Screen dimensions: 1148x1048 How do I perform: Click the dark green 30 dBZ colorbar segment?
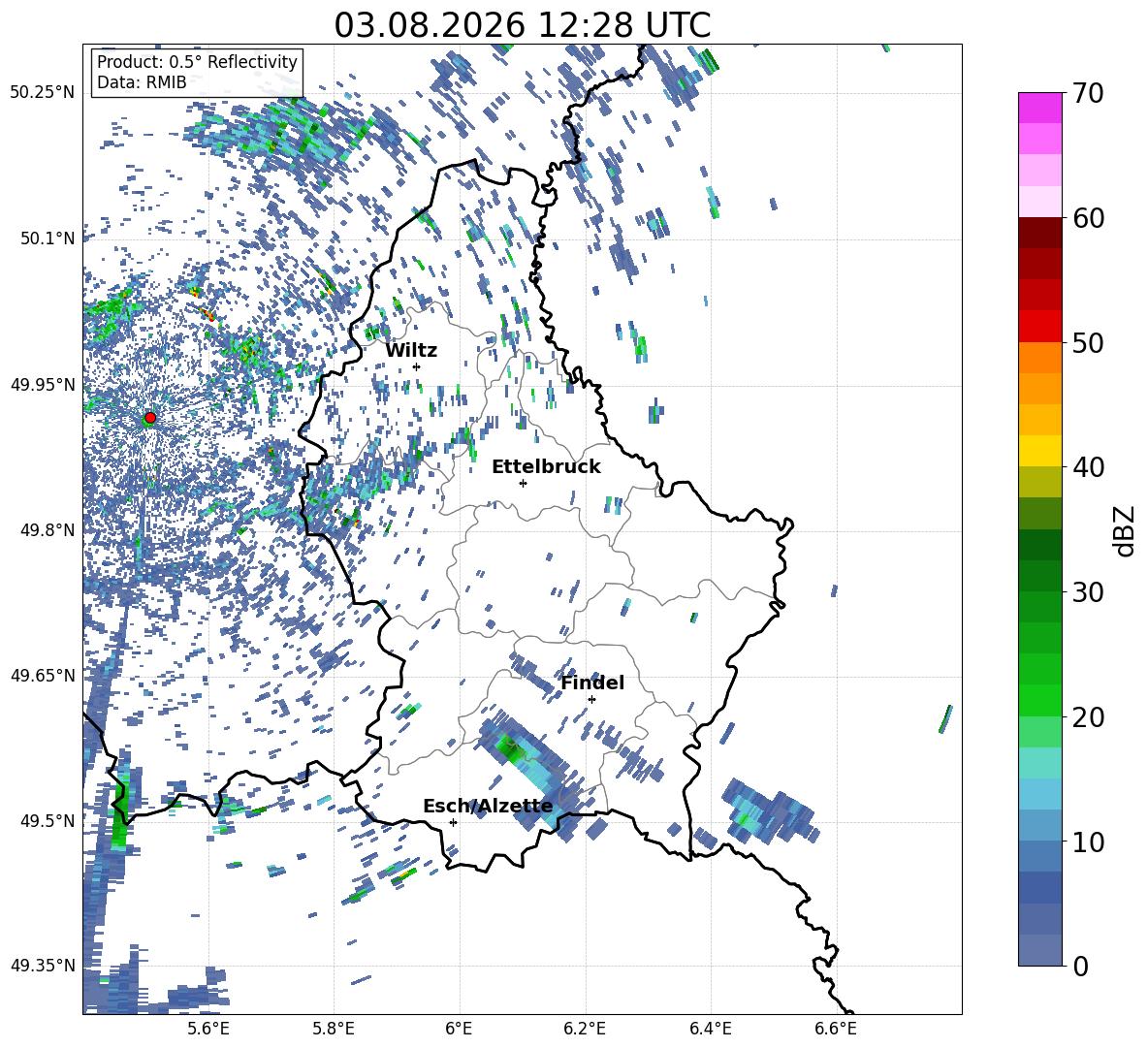tap(1039, 575)
